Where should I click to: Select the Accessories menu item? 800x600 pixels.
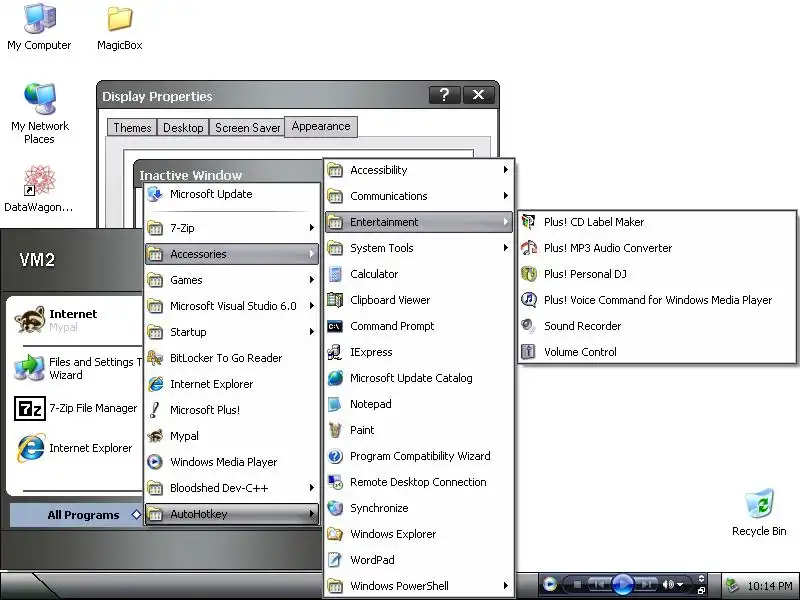coord(232,254)
